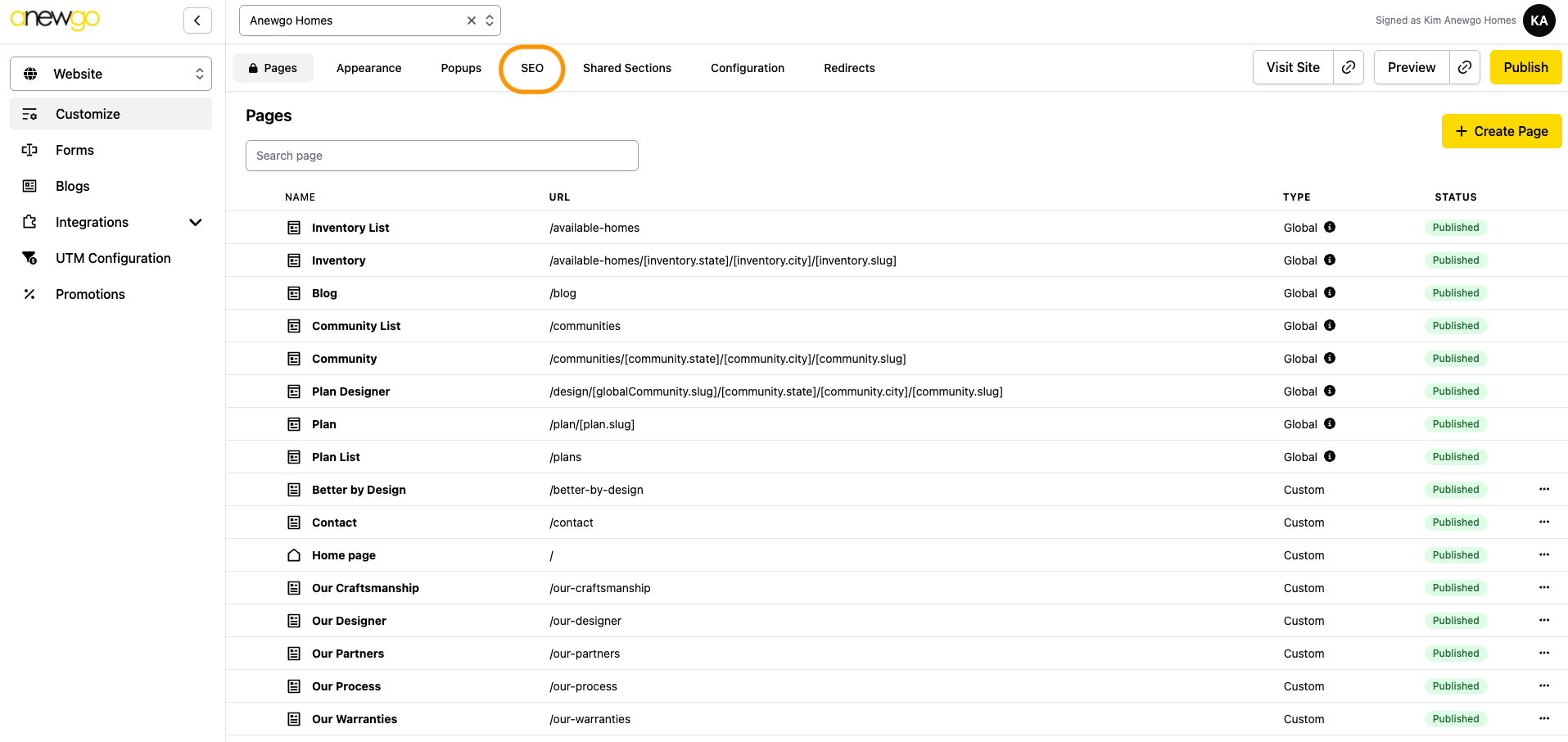Open the Home page row

click(343, 555)
